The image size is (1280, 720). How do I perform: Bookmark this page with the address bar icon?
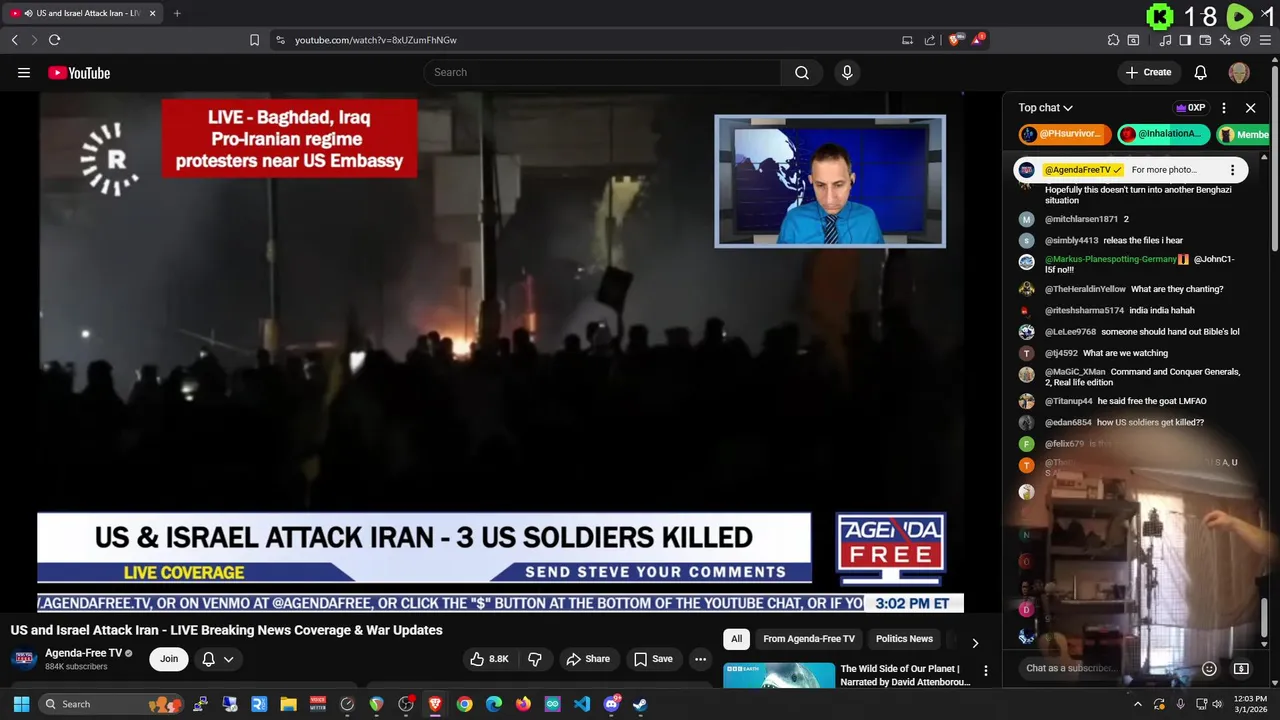tap(254, 40)
